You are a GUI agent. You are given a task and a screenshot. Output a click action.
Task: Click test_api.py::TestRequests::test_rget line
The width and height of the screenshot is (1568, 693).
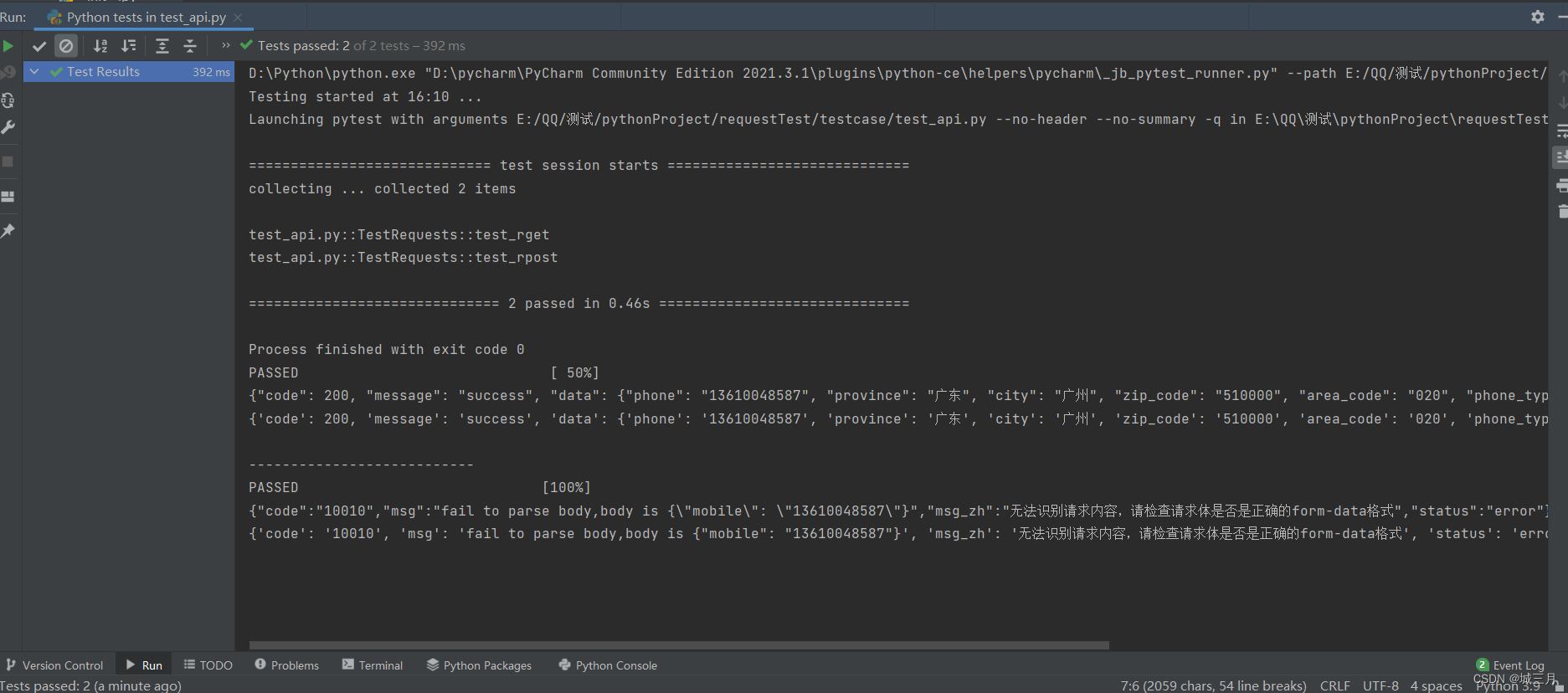[x=398, y=235]
